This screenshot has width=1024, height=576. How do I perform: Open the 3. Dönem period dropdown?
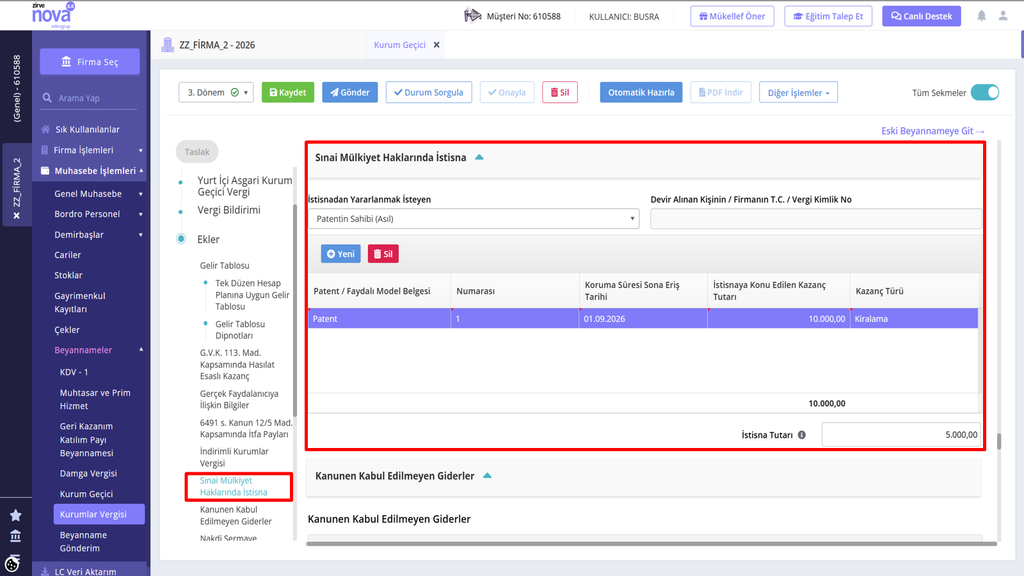coord(216,93)
